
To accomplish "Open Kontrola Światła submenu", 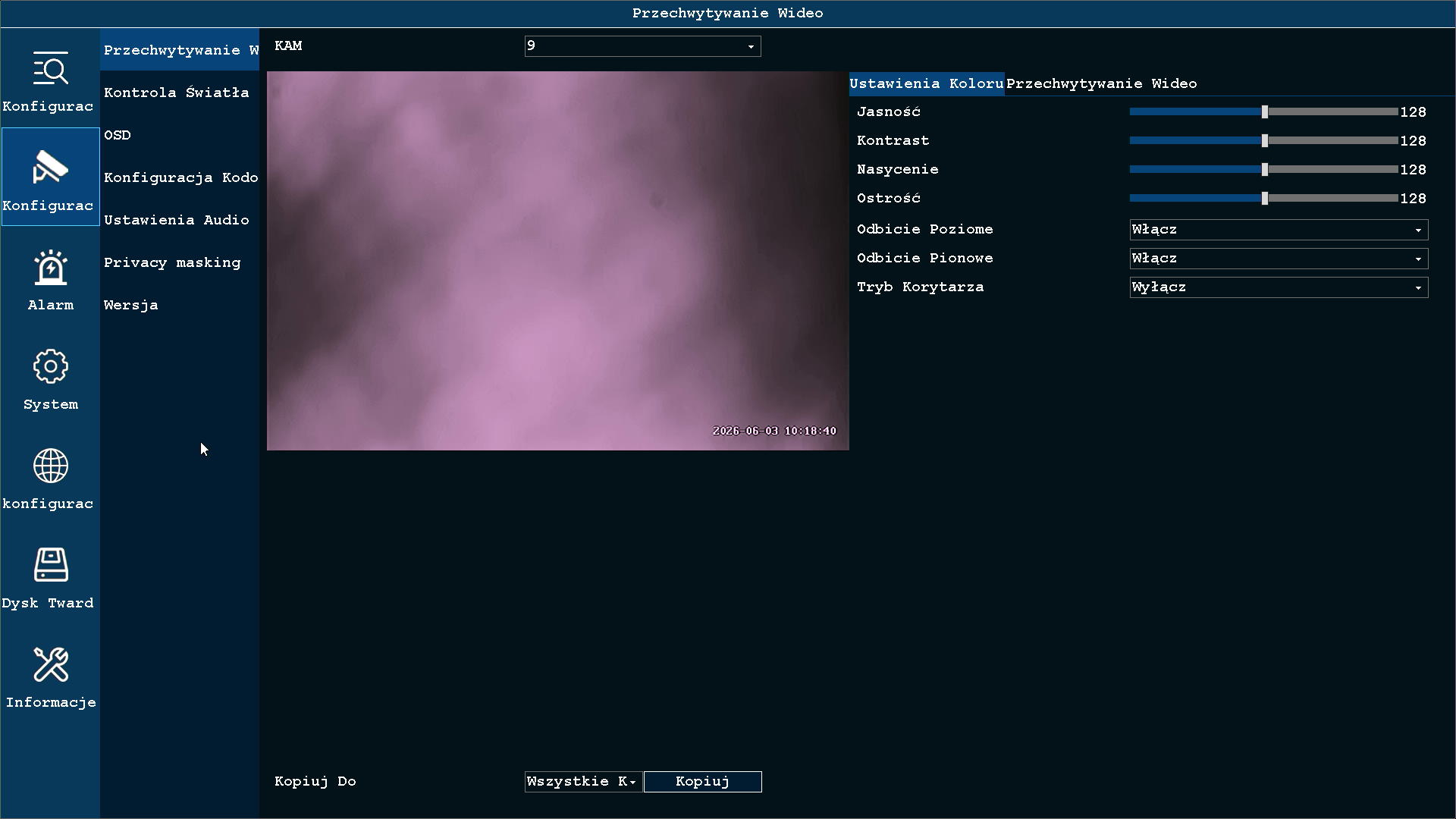I will coord(180,93).
